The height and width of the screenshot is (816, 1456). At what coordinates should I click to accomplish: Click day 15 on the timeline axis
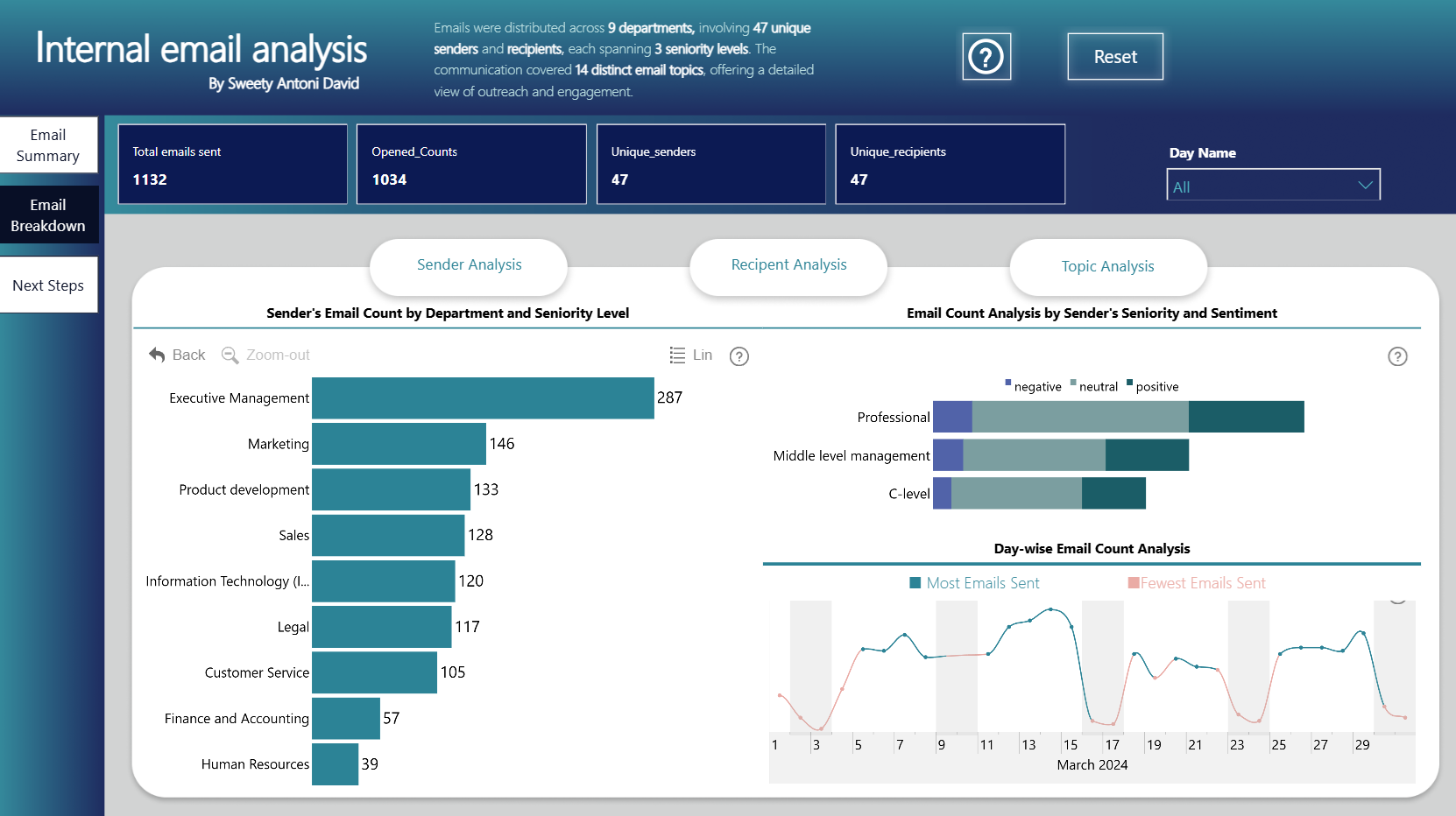point(1071,745)
